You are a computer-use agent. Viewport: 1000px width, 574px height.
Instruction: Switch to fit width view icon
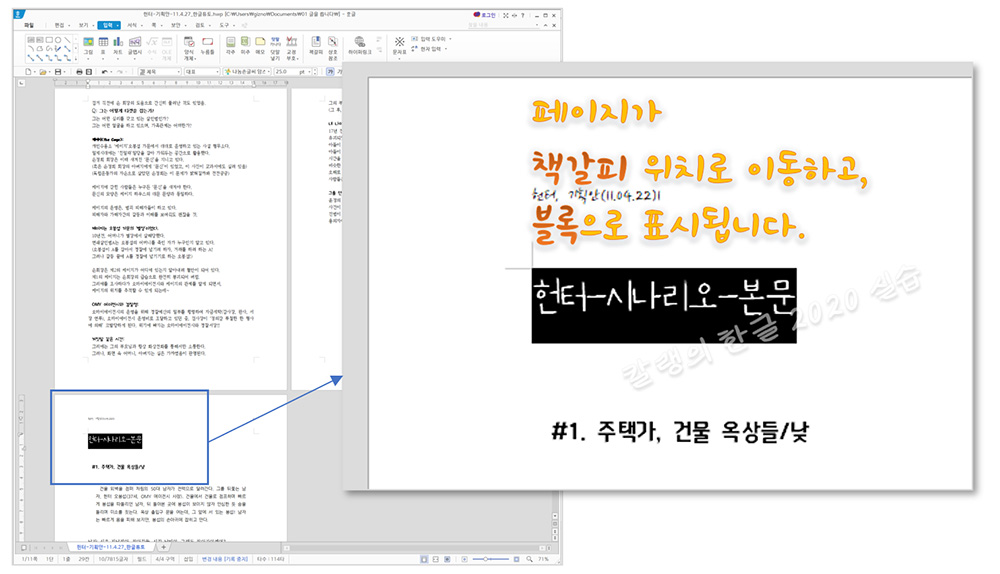pos(436,559)
